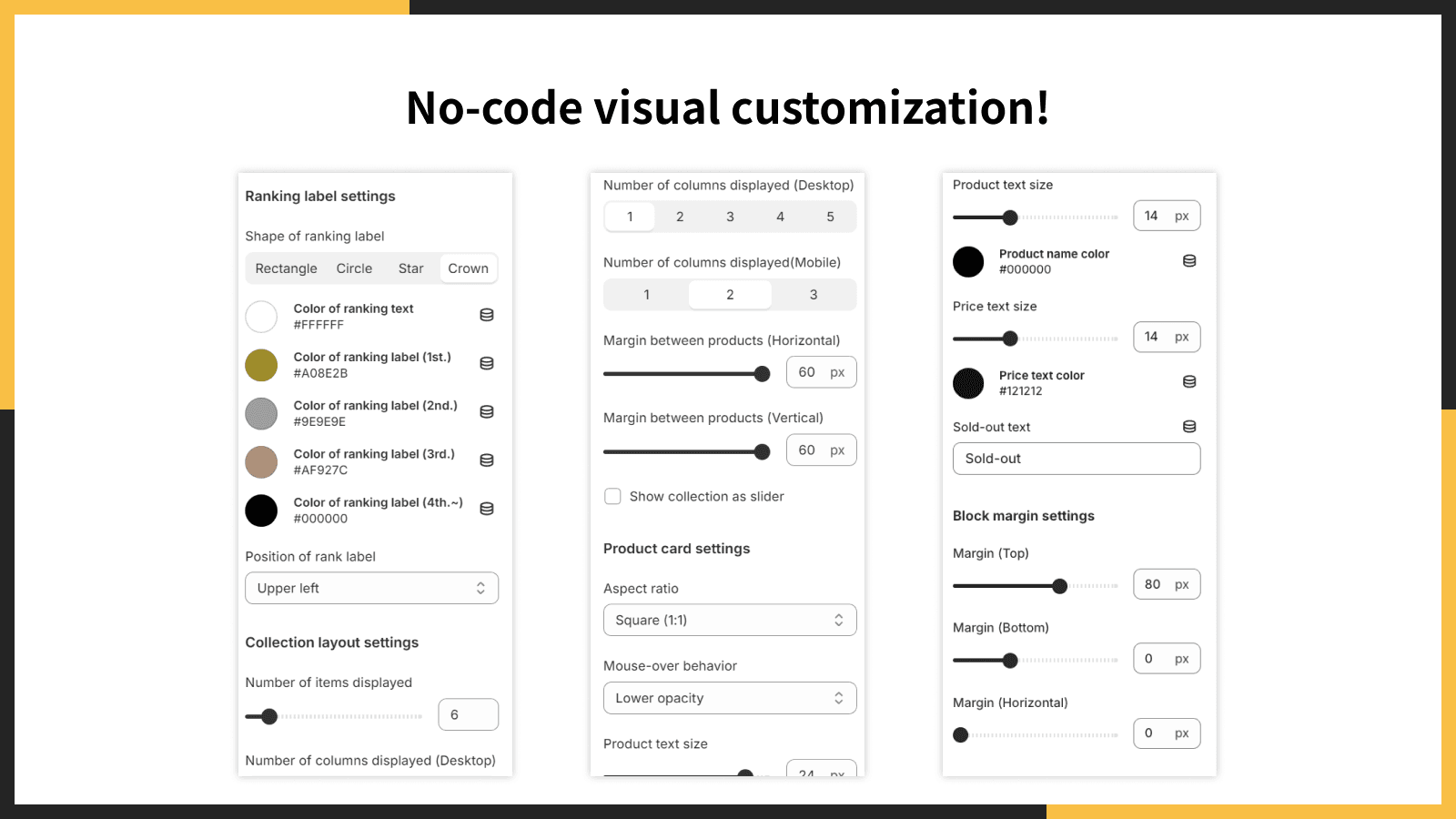Choose Rectangle ranking label shape
The width and height of the screenshot is (1456, 819).
[x=286, y=268]
